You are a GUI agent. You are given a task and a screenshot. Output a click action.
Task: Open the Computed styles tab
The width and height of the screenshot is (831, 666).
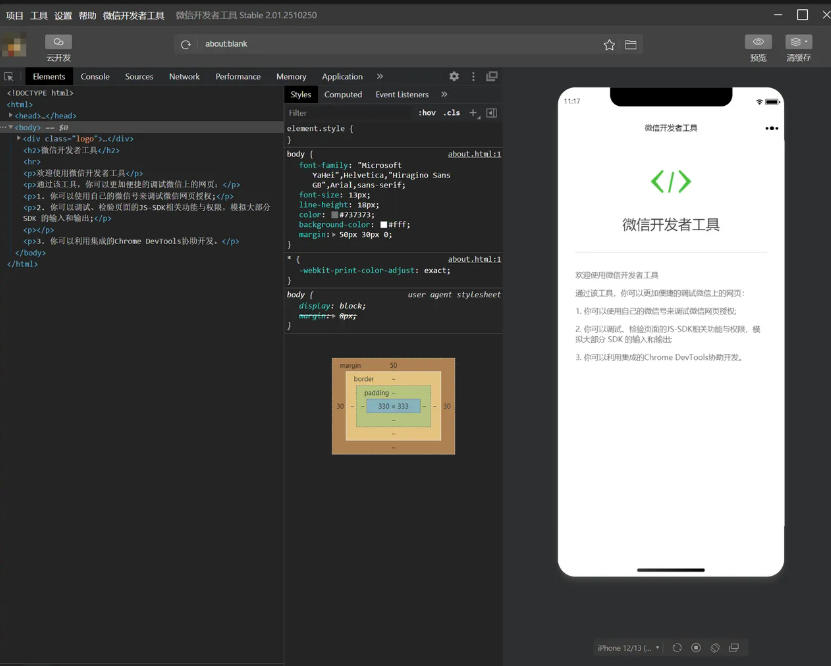pyautogui.click(x=343, y=94)
